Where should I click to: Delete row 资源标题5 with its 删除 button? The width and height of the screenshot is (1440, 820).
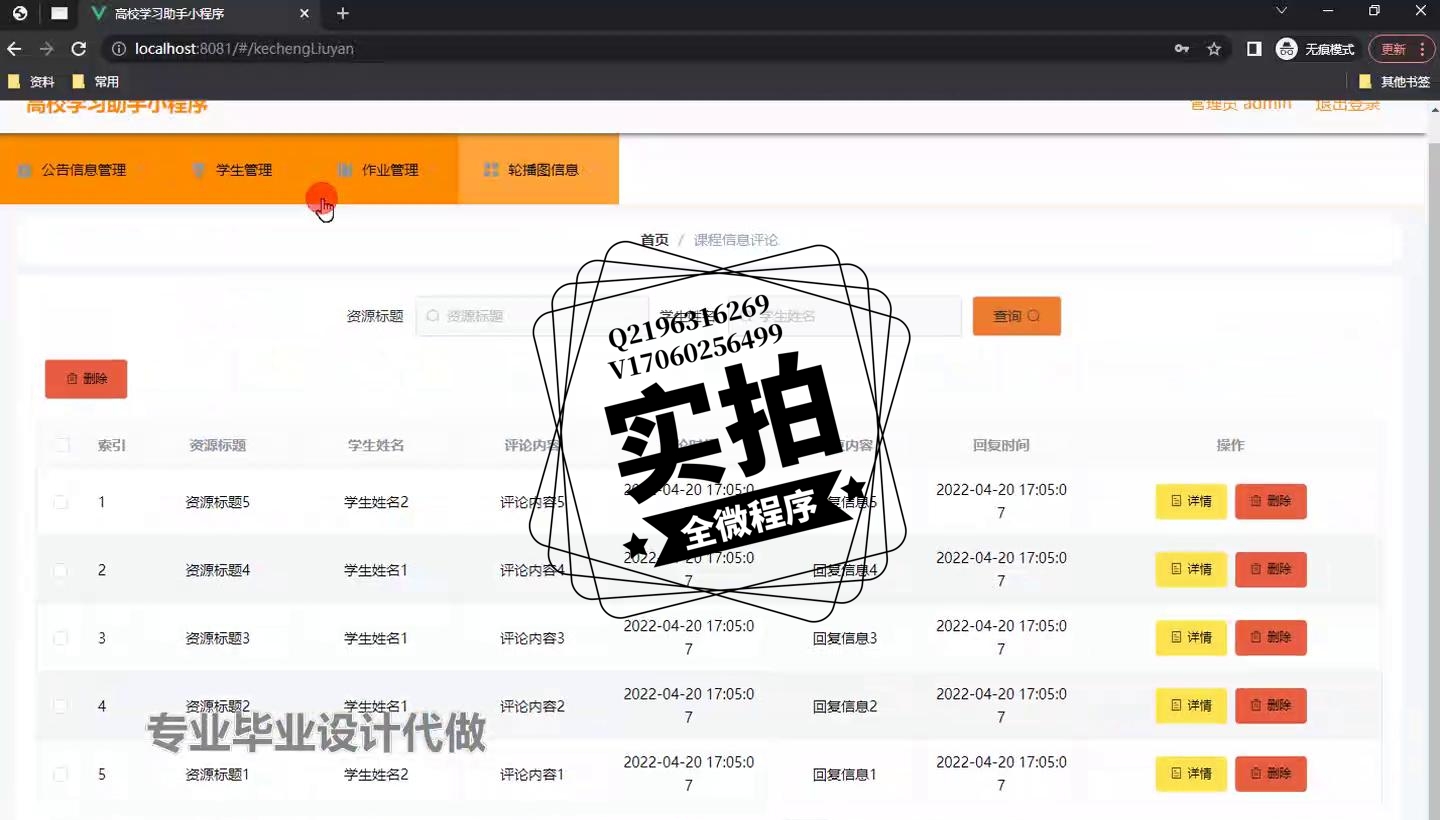pyautogui.click(x=1270, y=502)
